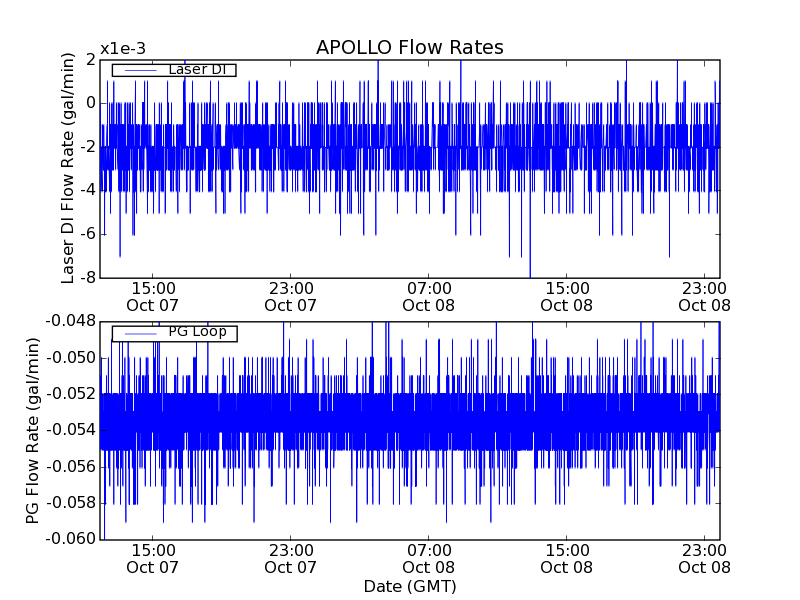Click "23:00 Oct 07" under the Laser DI plot
Viewport: 800px width, 600px height.
(290, 297)
